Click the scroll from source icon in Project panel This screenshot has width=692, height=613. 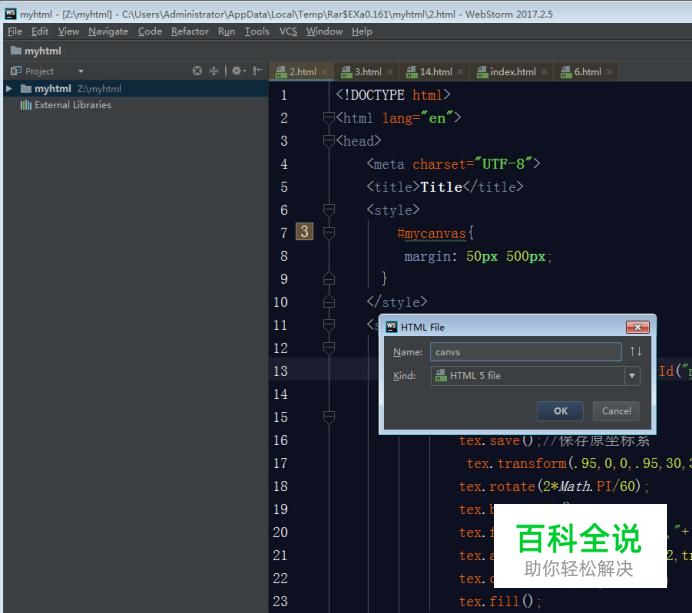click(197, 71)
